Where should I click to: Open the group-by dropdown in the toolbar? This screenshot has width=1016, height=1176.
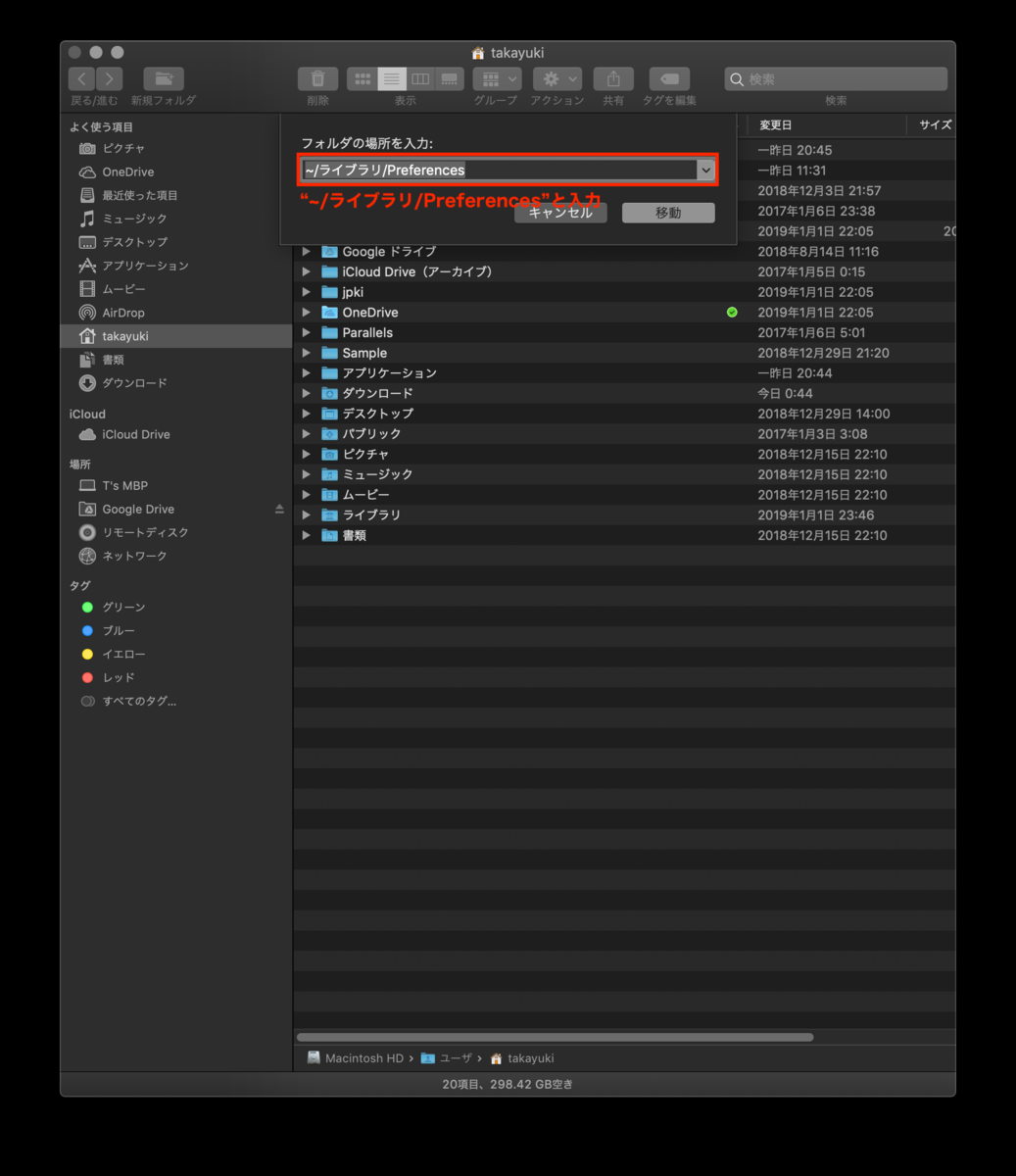pyautogui.click(x=497, y=79)
